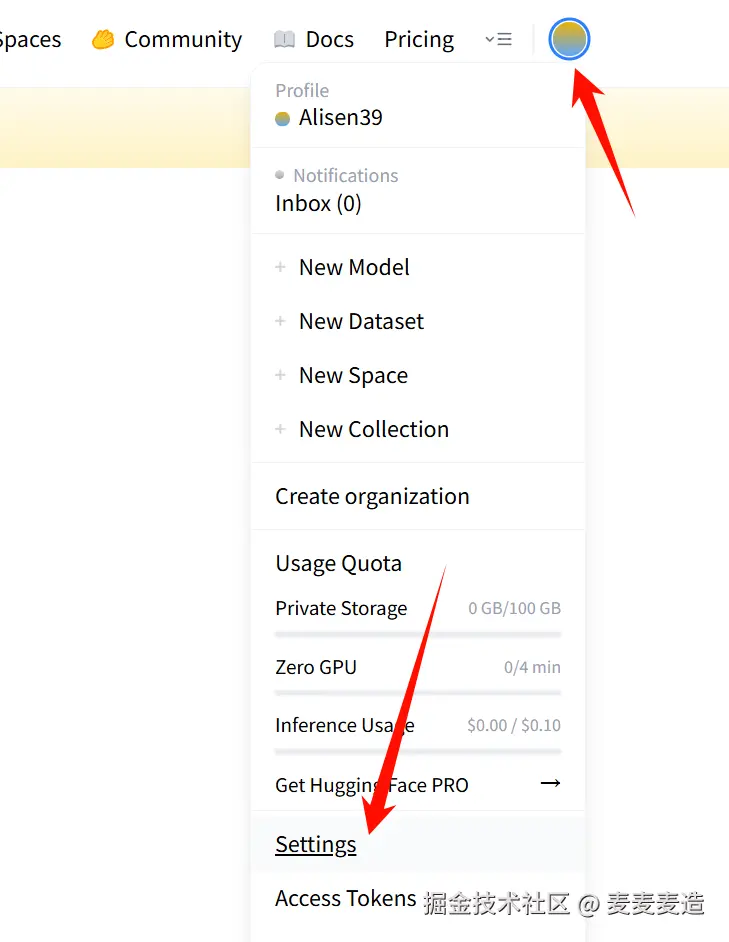Open the Pricing page
Viewport: 729px width, 942px height.
(x=419, y=40)
